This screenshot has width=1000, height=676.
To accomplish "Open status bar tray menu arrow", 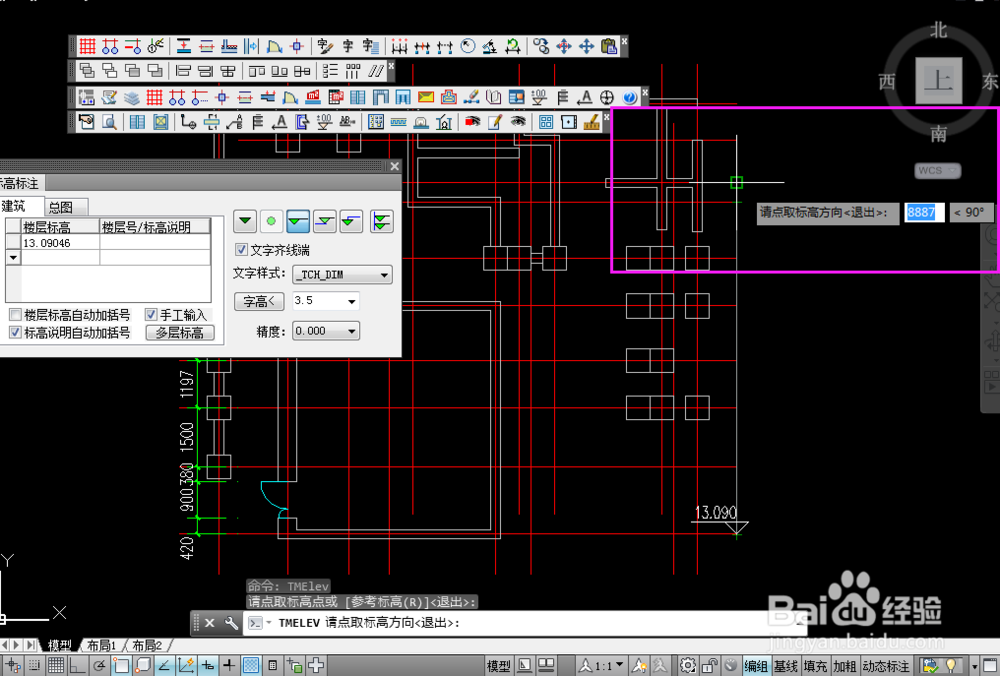I will click(974, 666).
